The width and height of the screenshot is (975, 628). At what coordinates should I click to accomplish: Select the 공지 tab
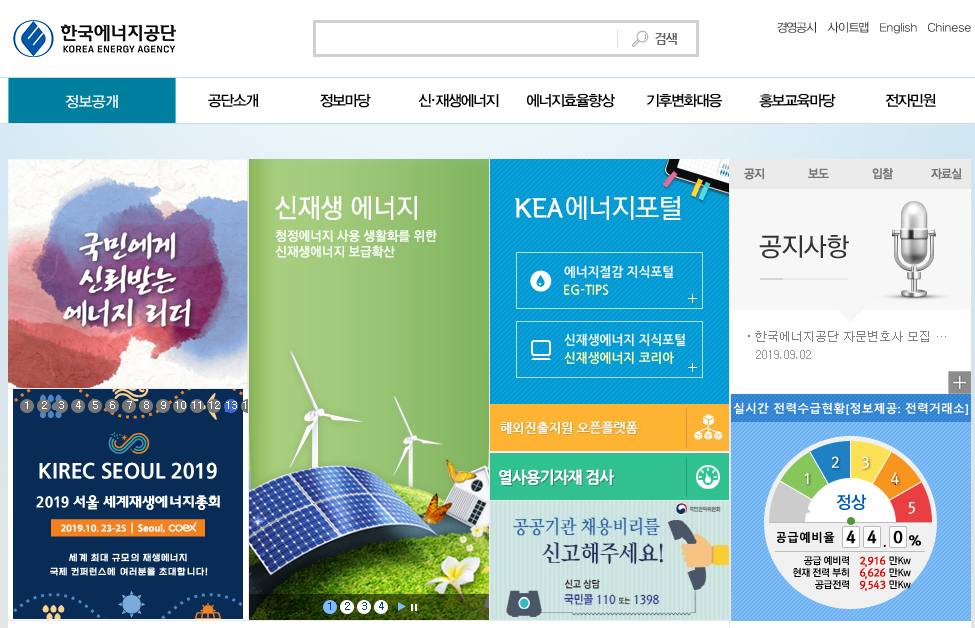[754, 173]
